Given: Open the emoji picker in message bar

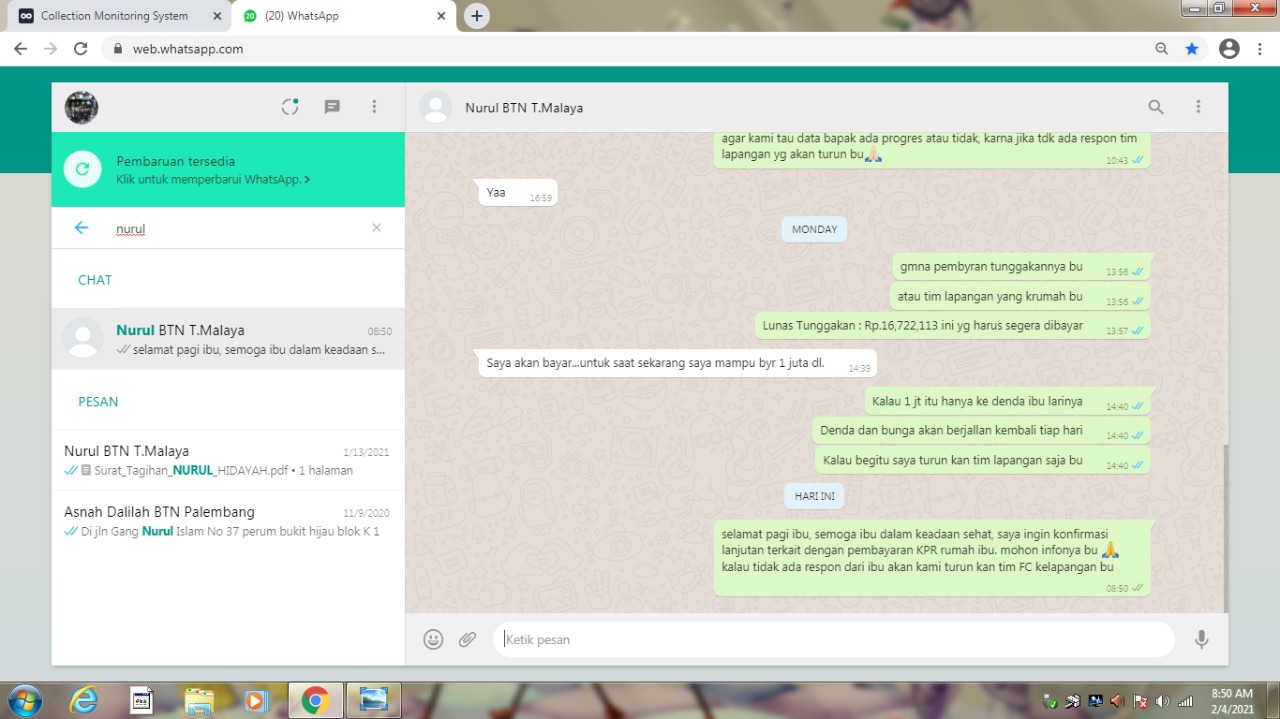Looking at the screenshot, I should coord(433,639).
